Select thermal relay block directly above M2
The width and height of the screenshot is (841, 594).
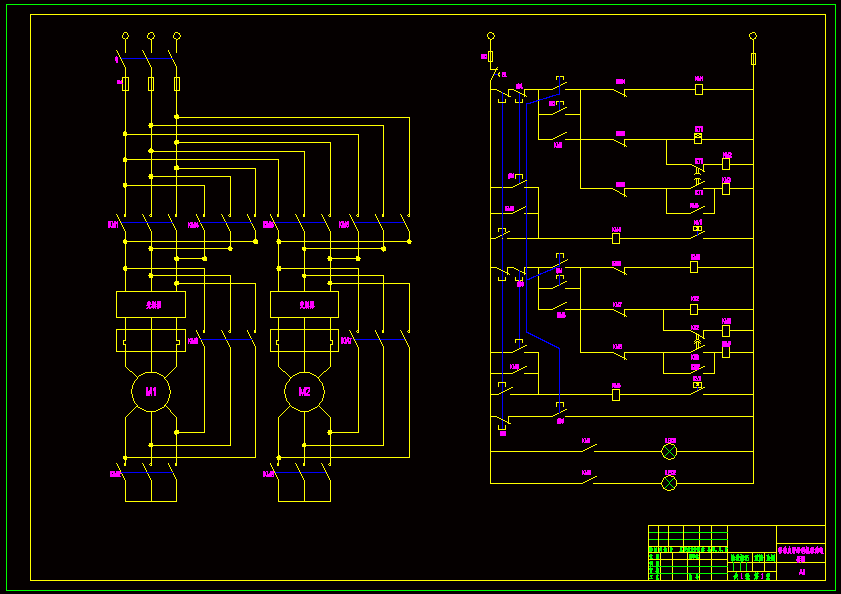(x=304, y=341)
